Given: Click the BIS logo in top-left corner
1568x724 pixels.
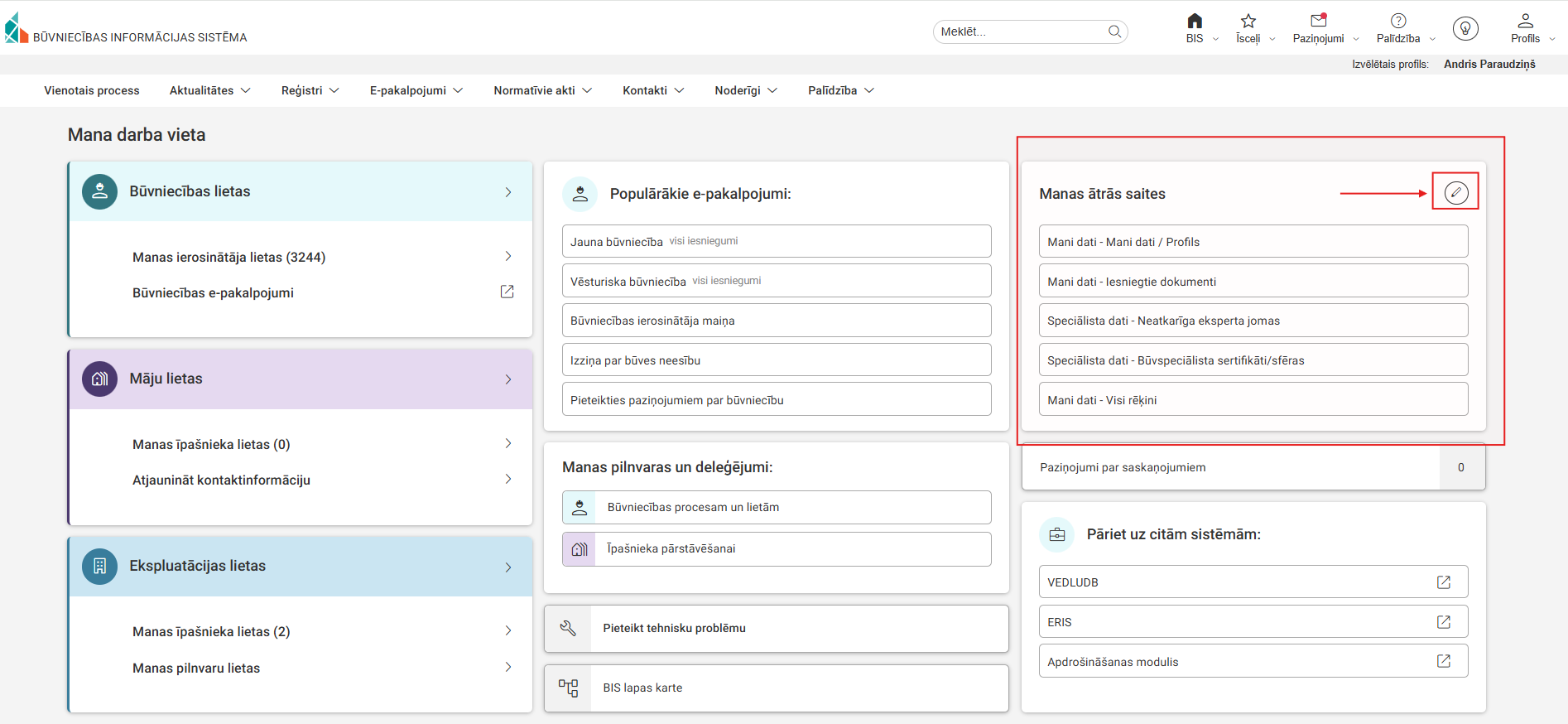Looking at the screenshot, I should click(x=17, y=29).
